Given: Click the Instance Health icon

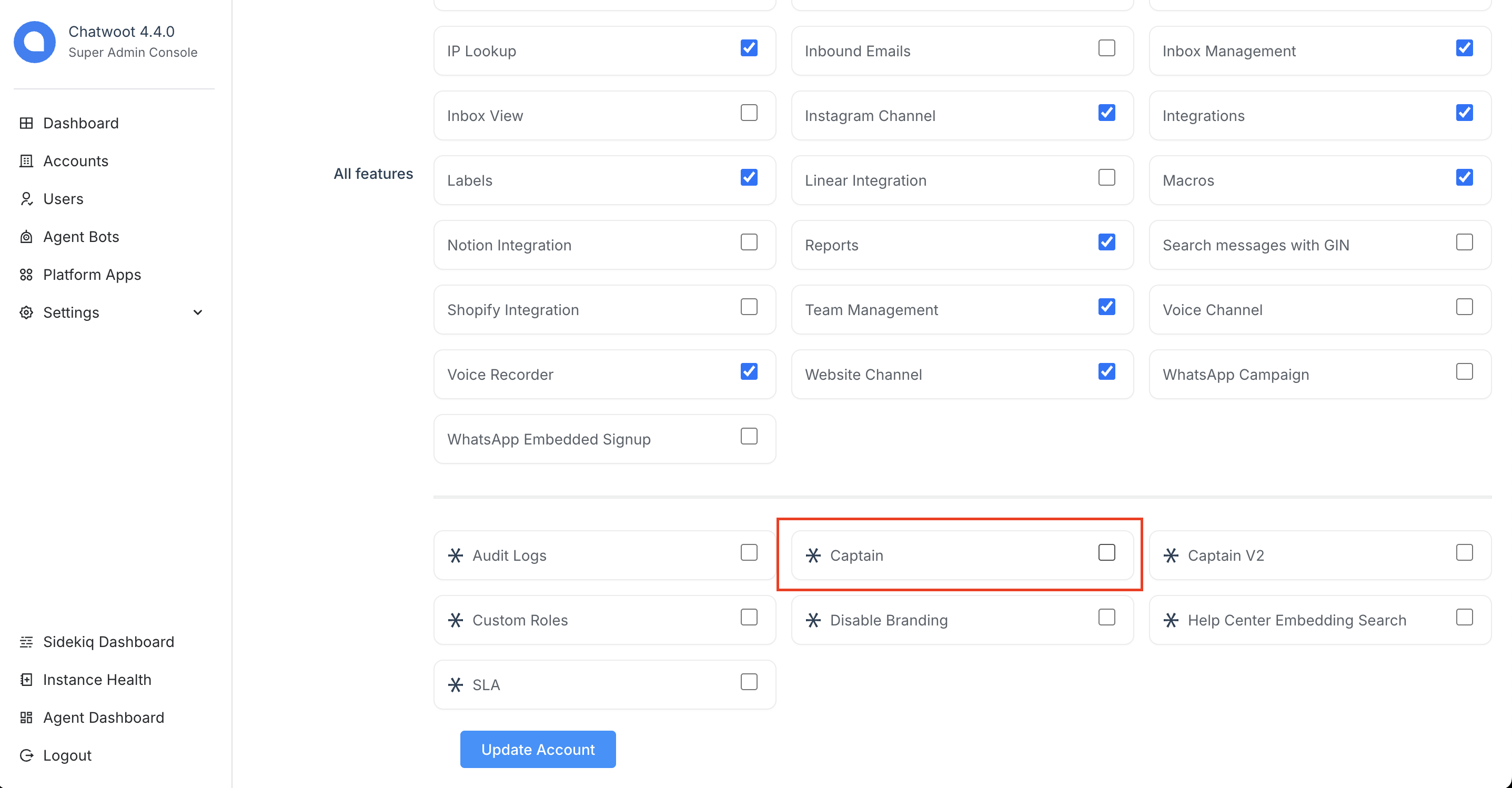Looking at the screenshot, I should pos(26,680).
